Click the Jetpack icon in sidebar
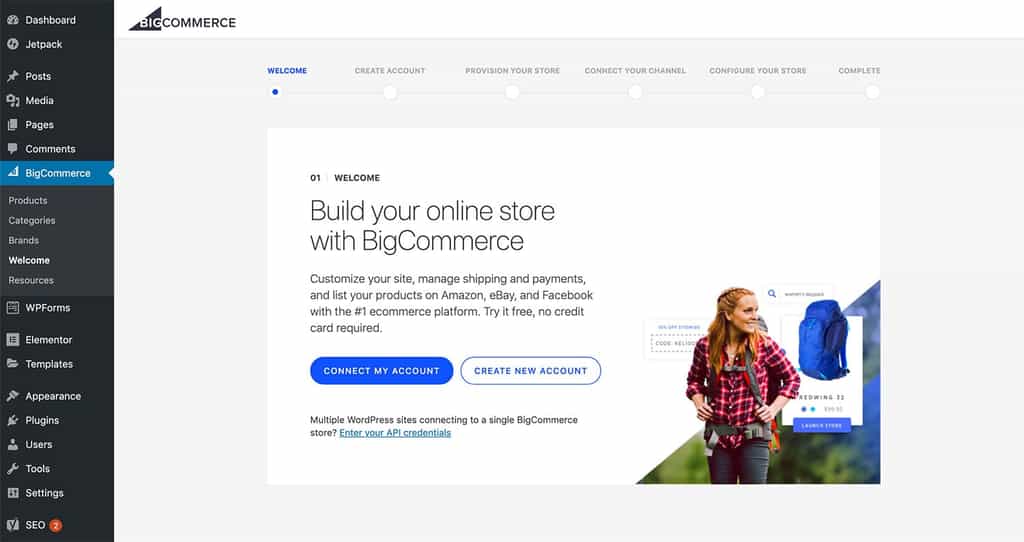 (x=12, y=44)
